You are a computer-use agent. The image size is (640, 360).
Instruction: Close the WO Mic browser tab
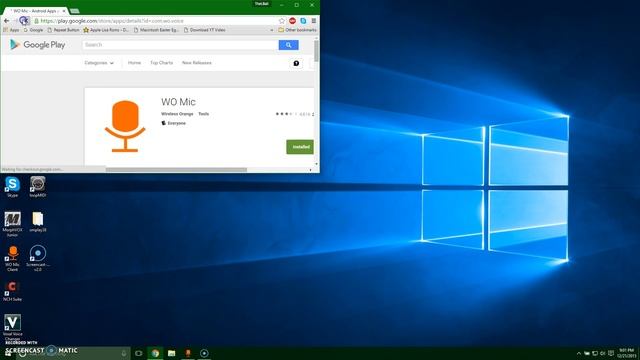[64, 11]
